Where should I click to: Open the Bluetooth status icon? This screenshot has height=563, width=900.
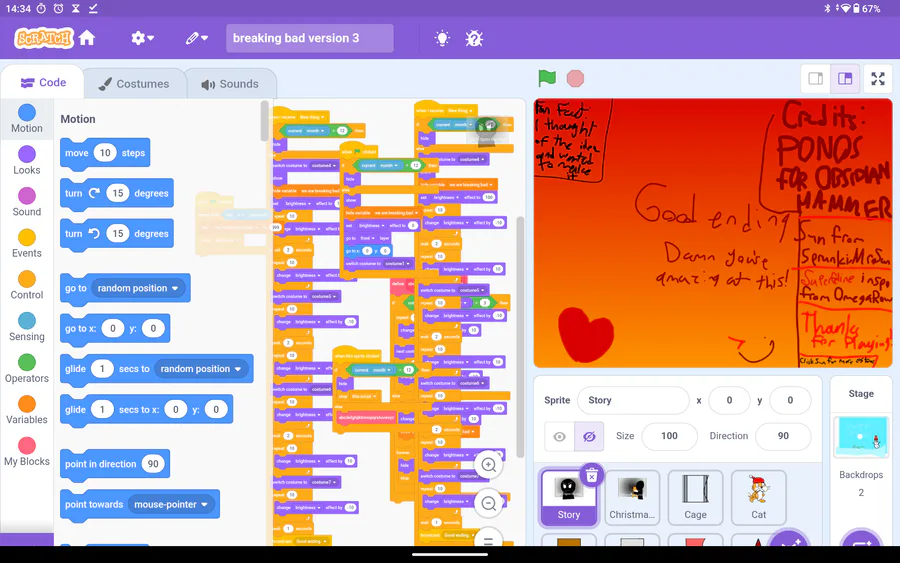point(827,9)
